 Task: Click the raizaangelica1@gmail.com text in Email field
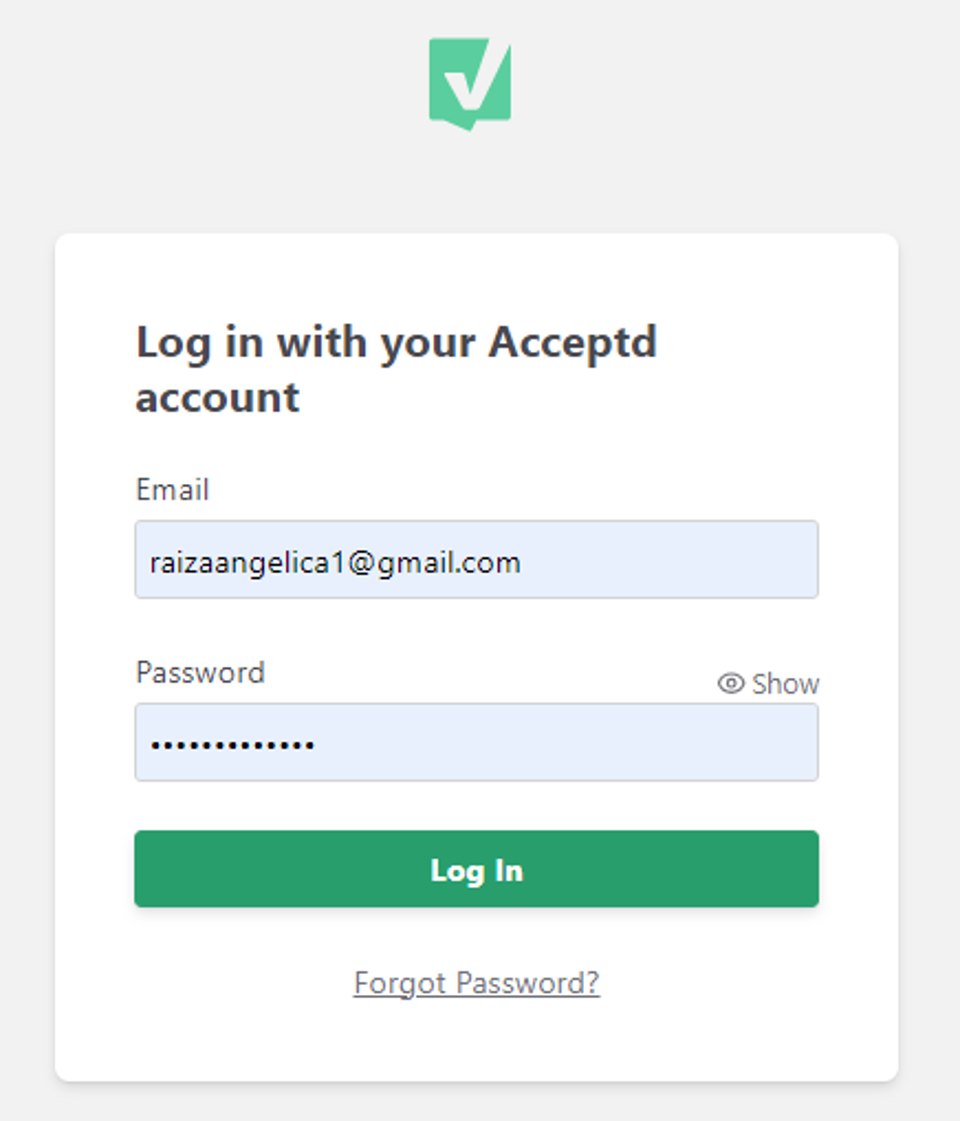coord(335,562)
